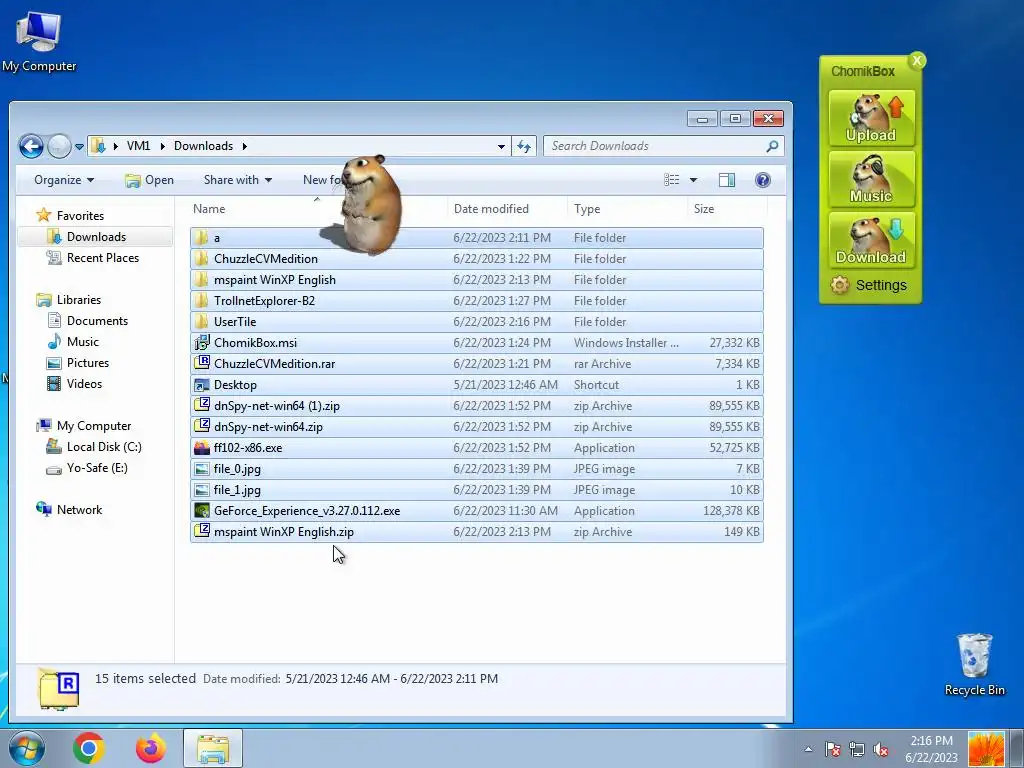This screenshot has height=768, width=1024.
Task: Click the ChomikBox Upload hamster button
Action: pyautogui.click(x=871, y=118)
